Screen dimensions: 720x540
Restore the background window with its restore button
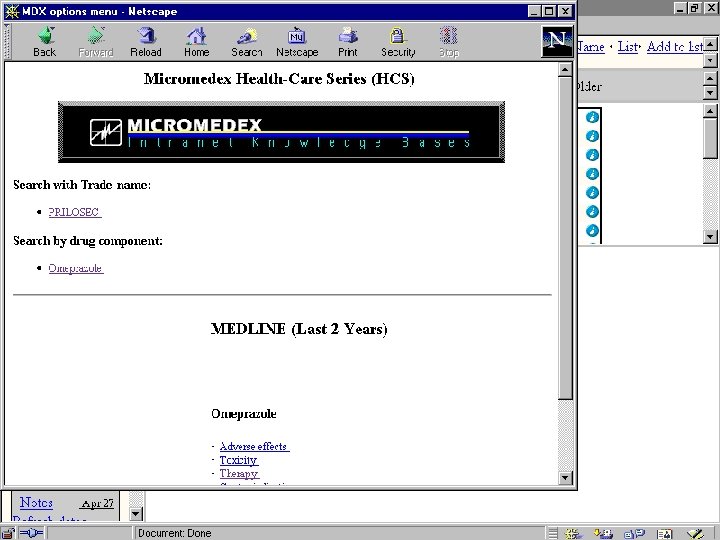pyautogui.click(x=695, y=8)
